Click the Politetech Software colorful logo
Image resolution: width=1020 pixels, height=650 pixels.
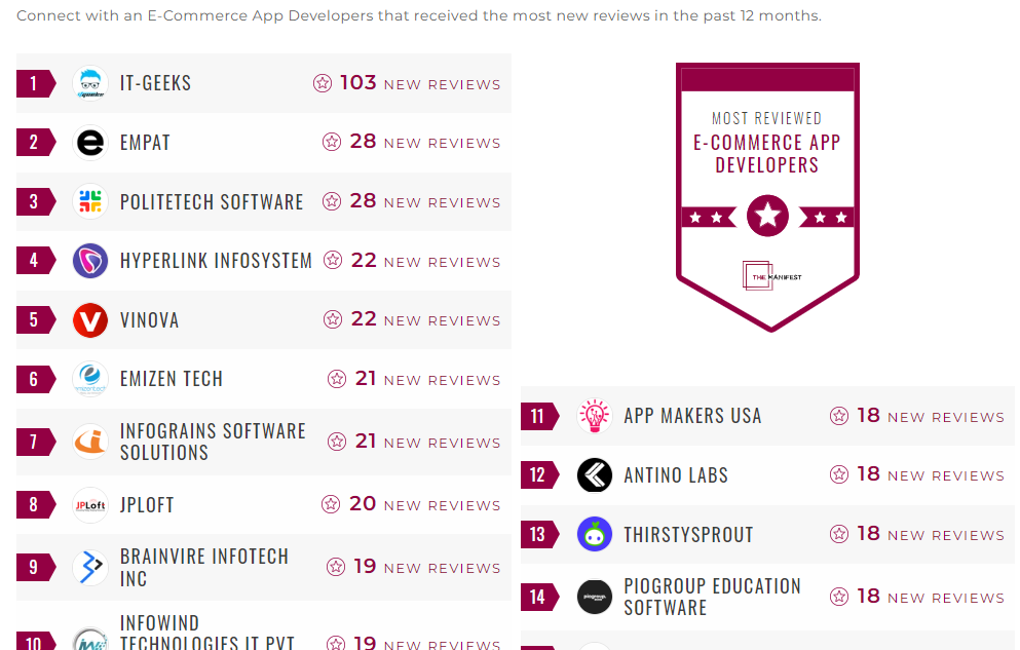(x=90, y=202)
